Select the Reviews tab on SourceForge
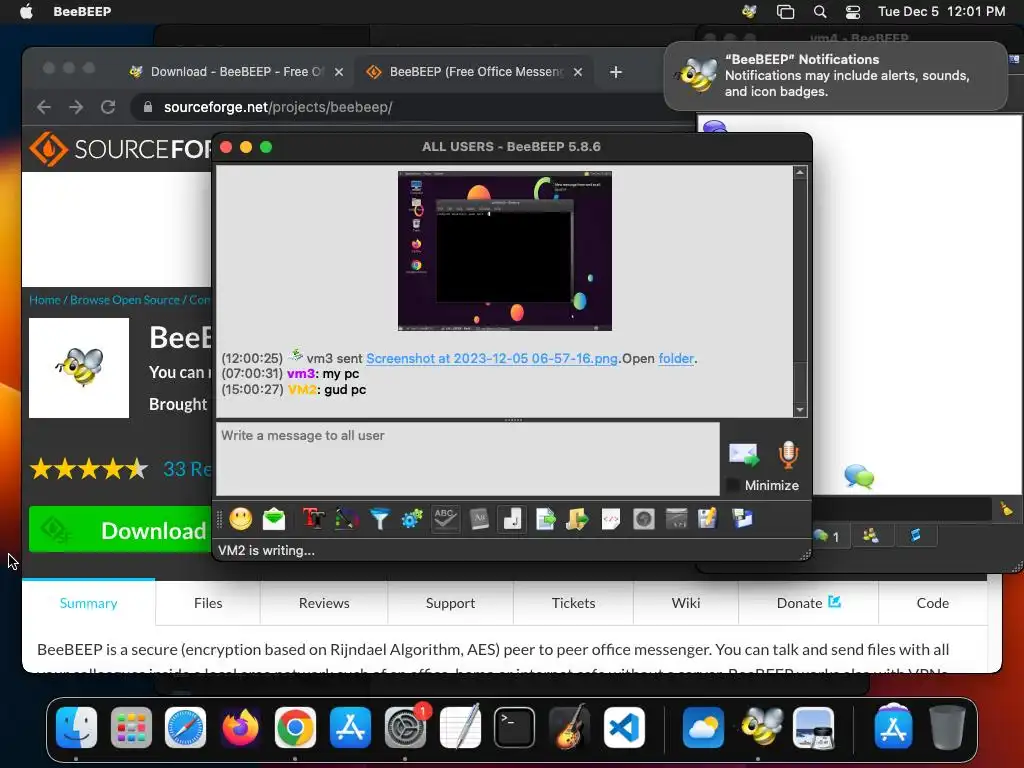1024x768 pixels. tap(324, 603)
